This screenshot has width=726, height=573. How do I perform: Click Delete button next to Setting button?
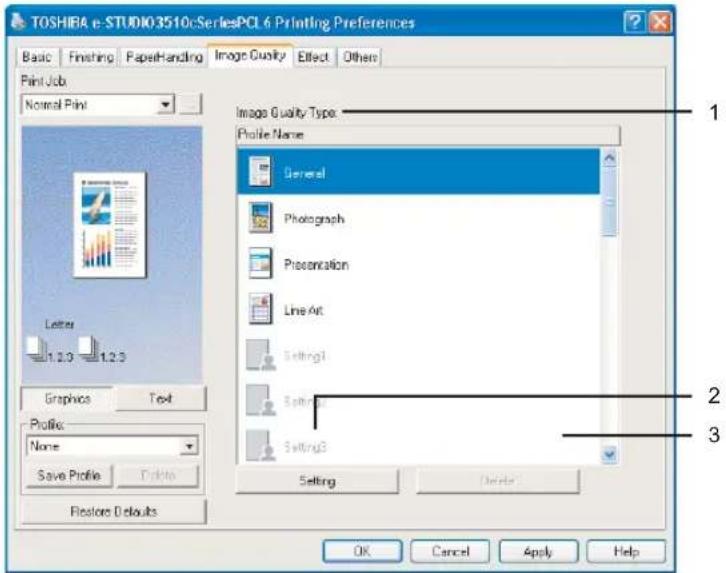(498, 481)
